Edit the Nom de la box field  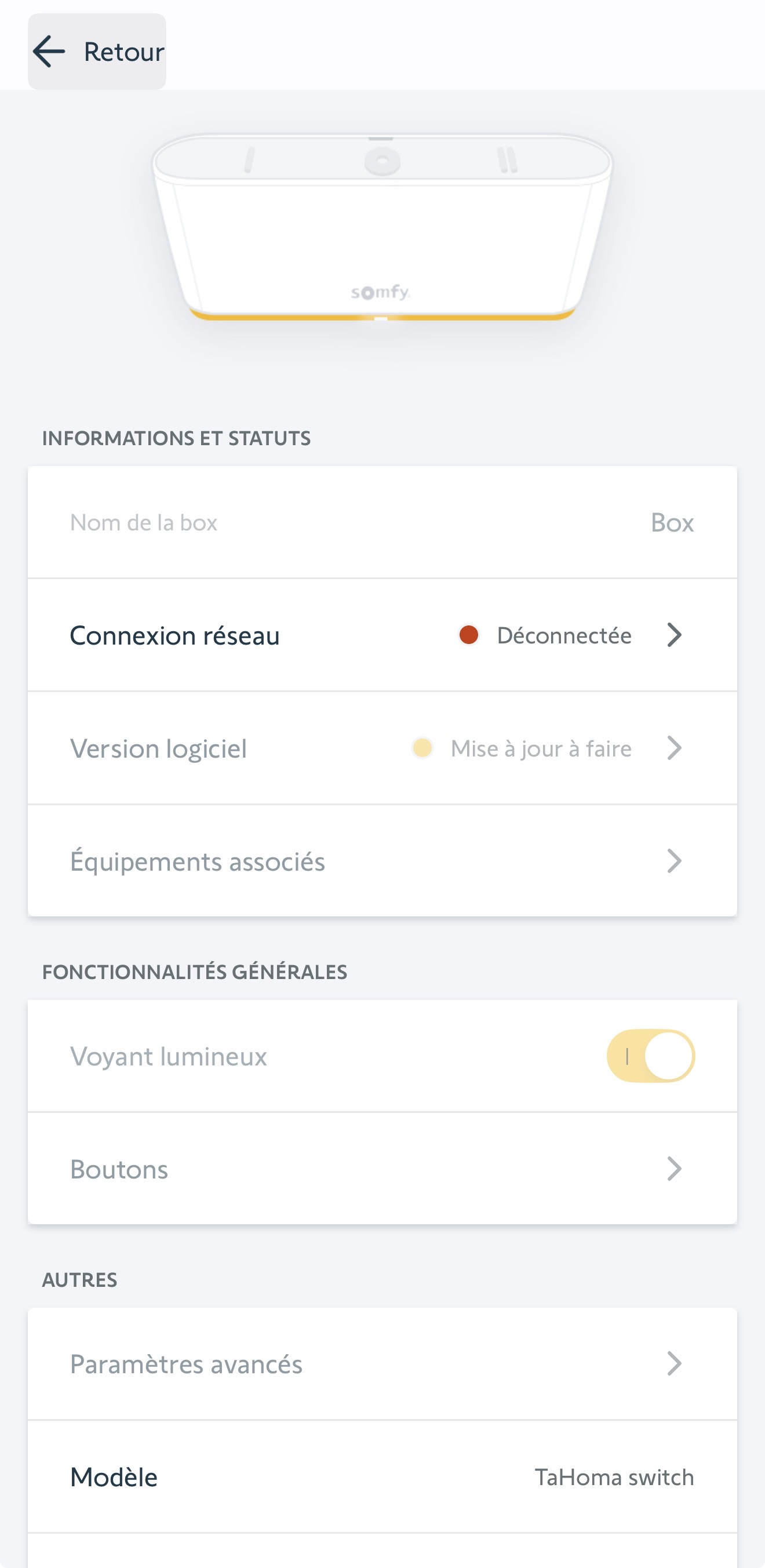382,522
